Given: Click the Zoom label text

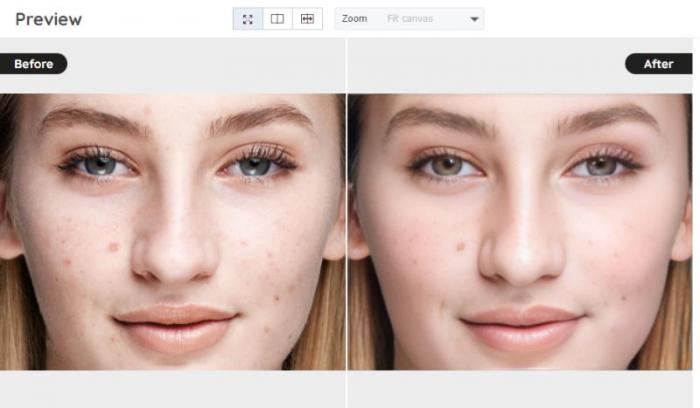Looking at the screenshot, I should 354,19.
